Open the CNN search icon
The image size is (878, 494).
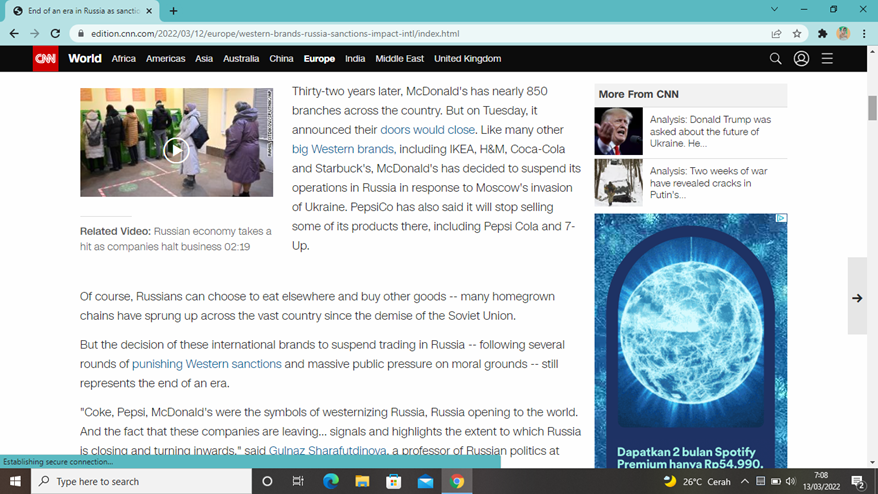(x=775, y=58)
